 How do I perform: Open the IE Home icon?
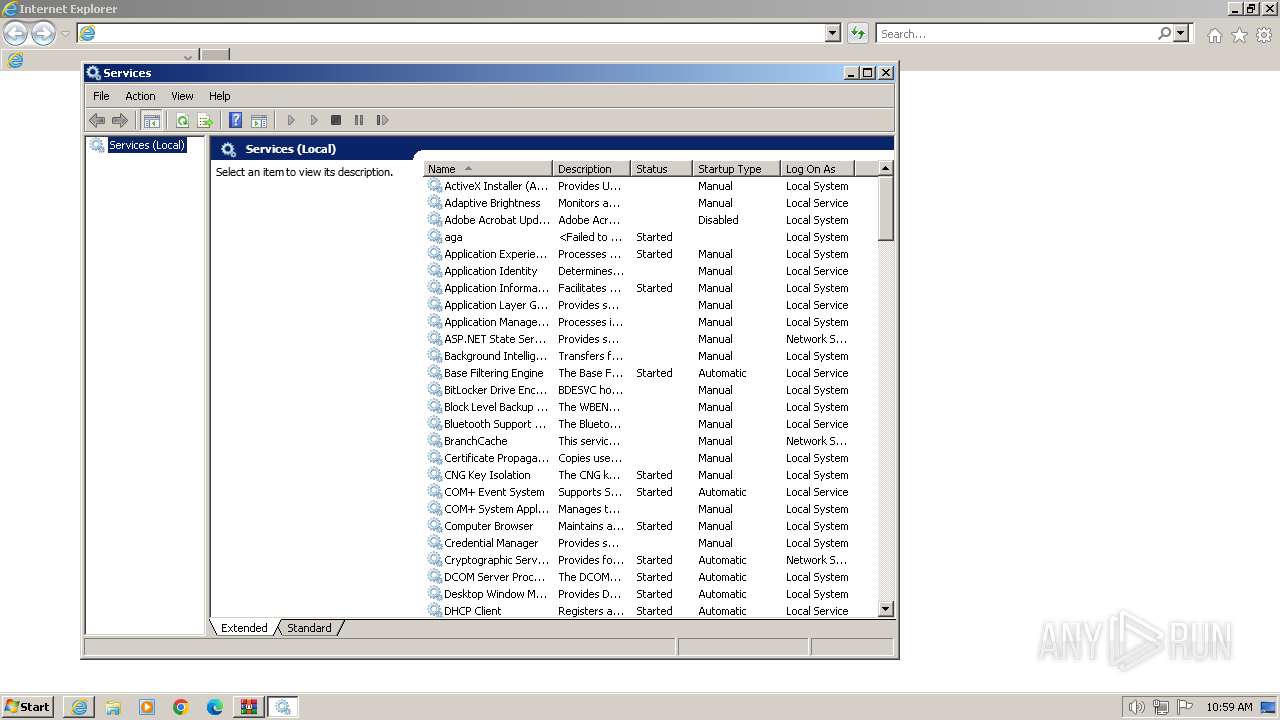tap(1214, 35)
